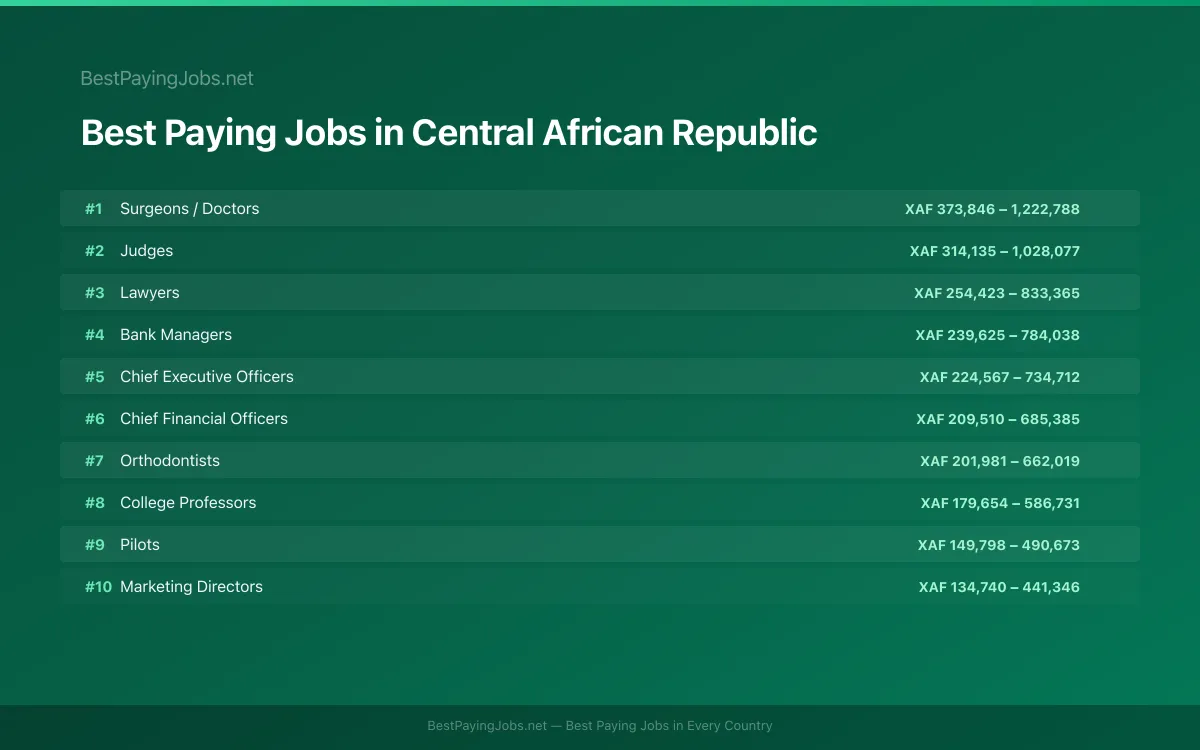This screenshot has height=750, width=1200.
Task: Select the #1 rank label
Action: [x=94, y=209]
